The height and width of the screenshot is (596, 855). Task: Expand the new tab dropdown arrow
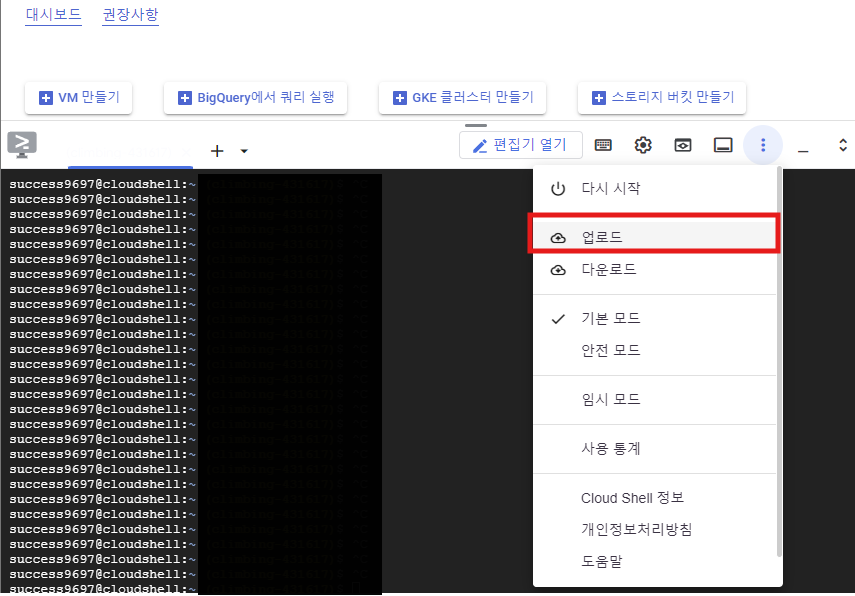pos(244,151)
